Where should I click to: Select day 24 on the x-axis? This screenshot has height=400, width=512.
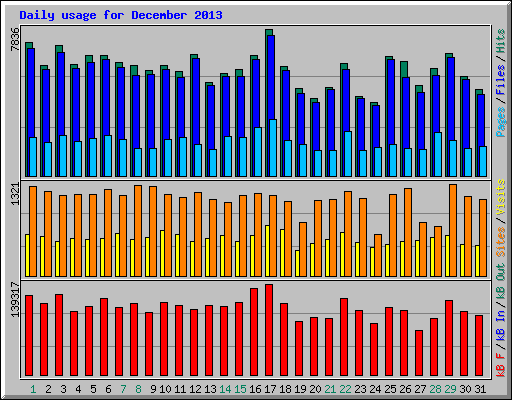click(x=375, y=389)
